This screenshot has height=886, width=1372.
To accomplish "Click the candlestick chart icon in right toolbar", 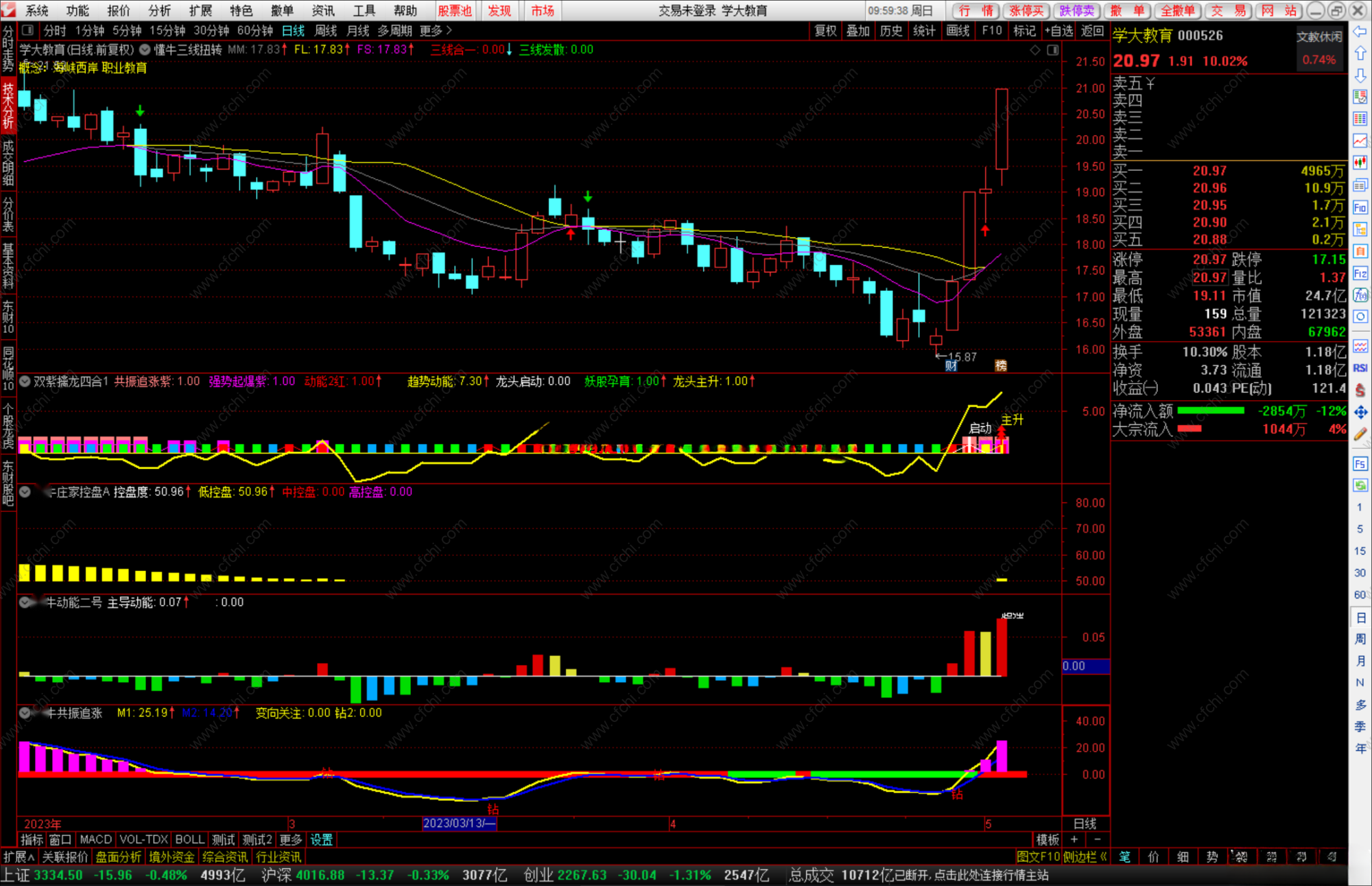I will [1360, 163].
